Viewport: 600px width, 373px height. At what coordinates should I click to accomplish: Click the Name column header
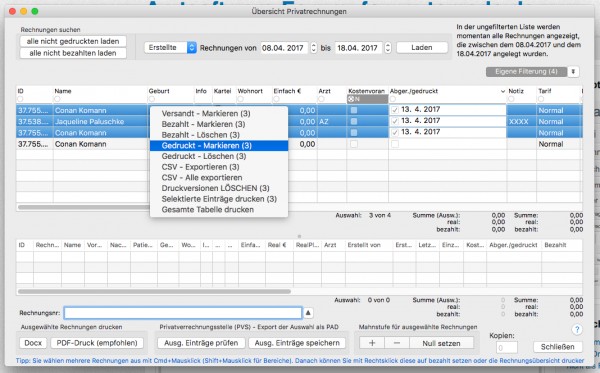[x=63, y=91]
